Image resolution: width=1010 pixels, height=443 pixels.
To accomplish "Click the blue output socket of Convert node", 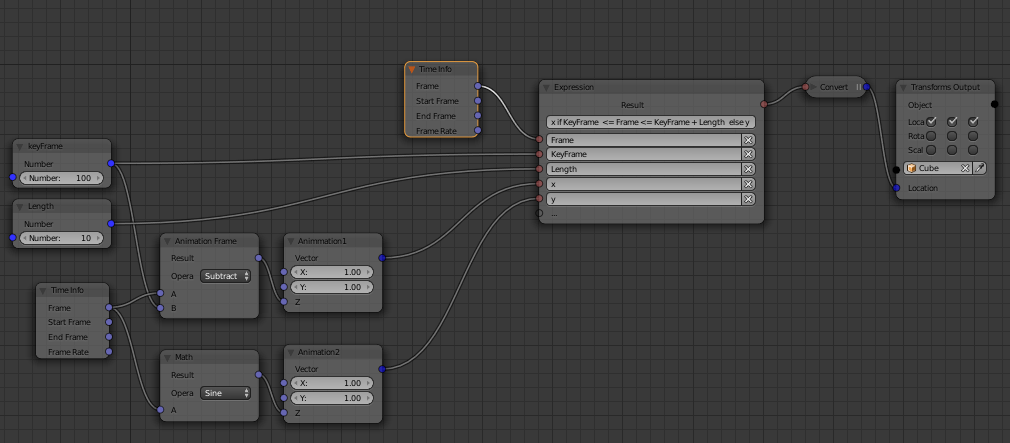I will (x=866, y=87).
